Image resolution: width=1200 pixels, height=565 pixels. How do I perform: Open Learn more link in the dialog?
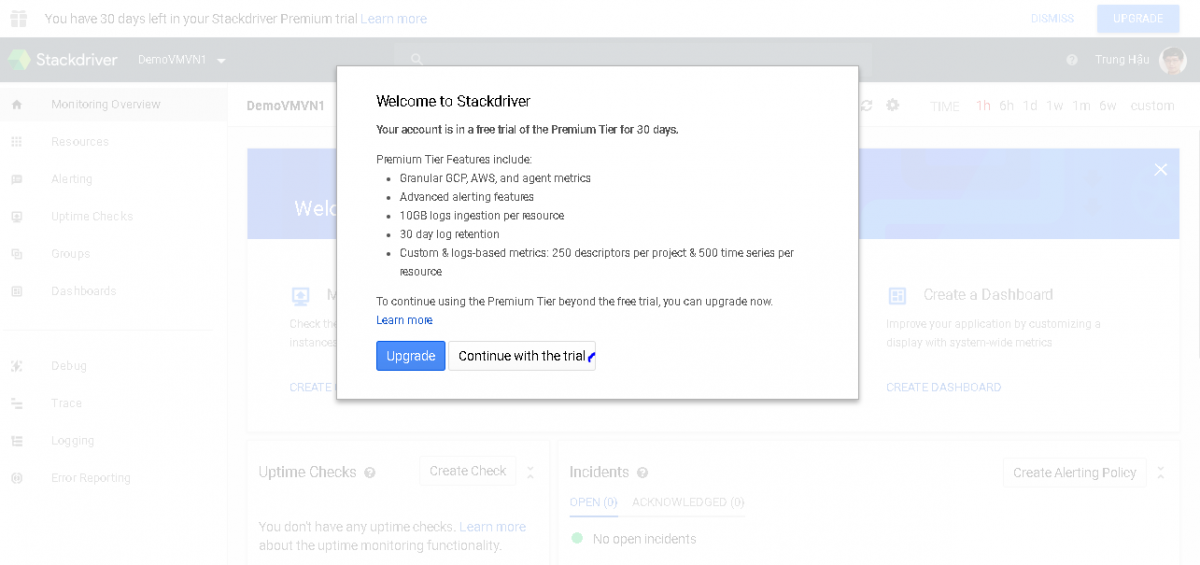tap(404, 320)
